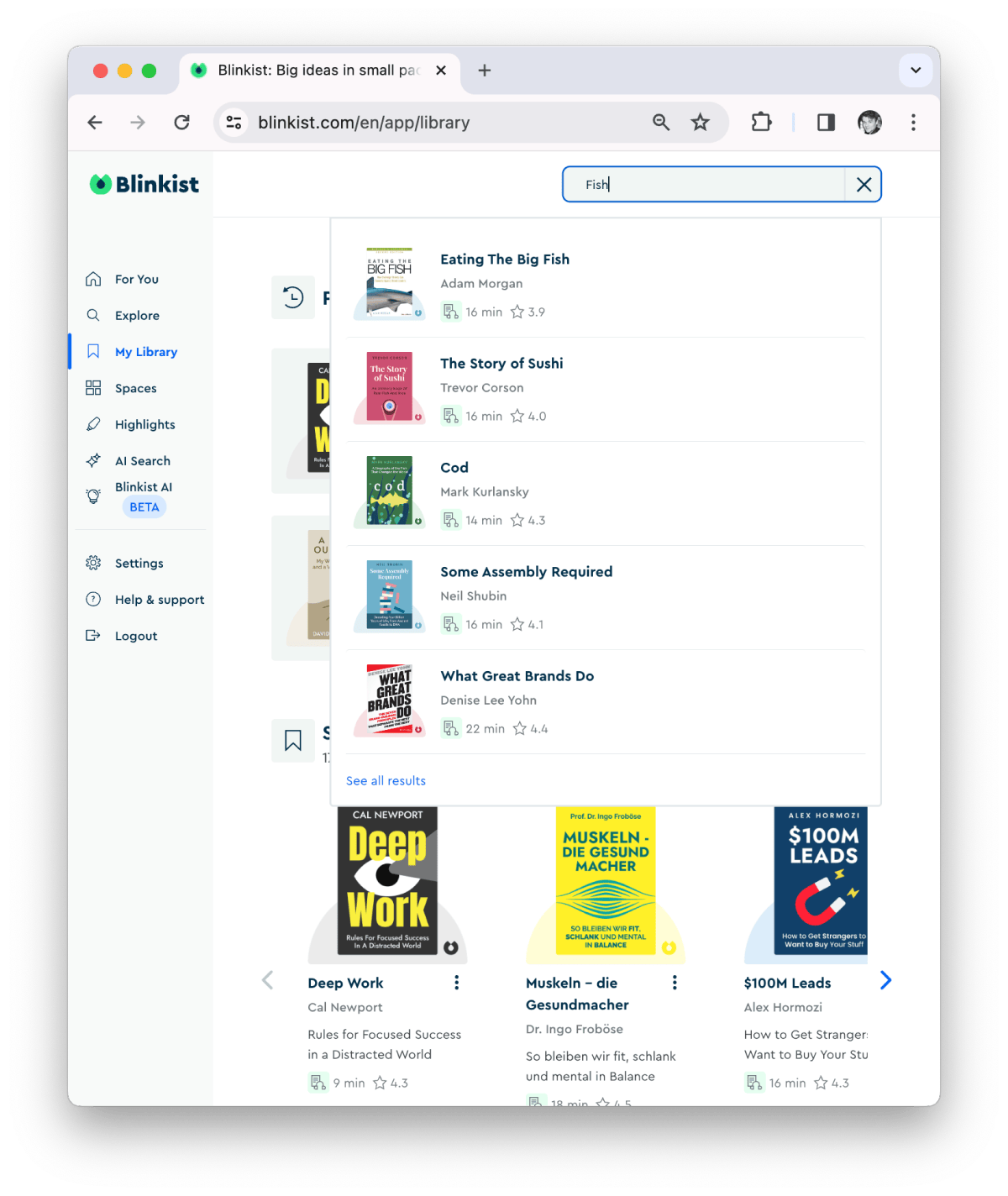Click into the Fish search field
Viewport: 1008px width, 1196px height.
tap(703, 185)
